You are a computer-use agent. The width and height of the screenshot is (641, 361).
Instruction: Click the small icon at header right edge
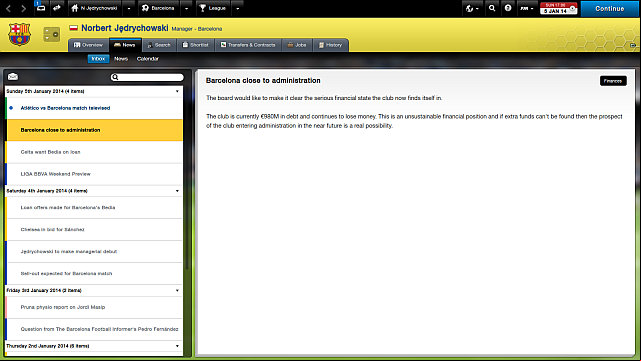(633, 45)
